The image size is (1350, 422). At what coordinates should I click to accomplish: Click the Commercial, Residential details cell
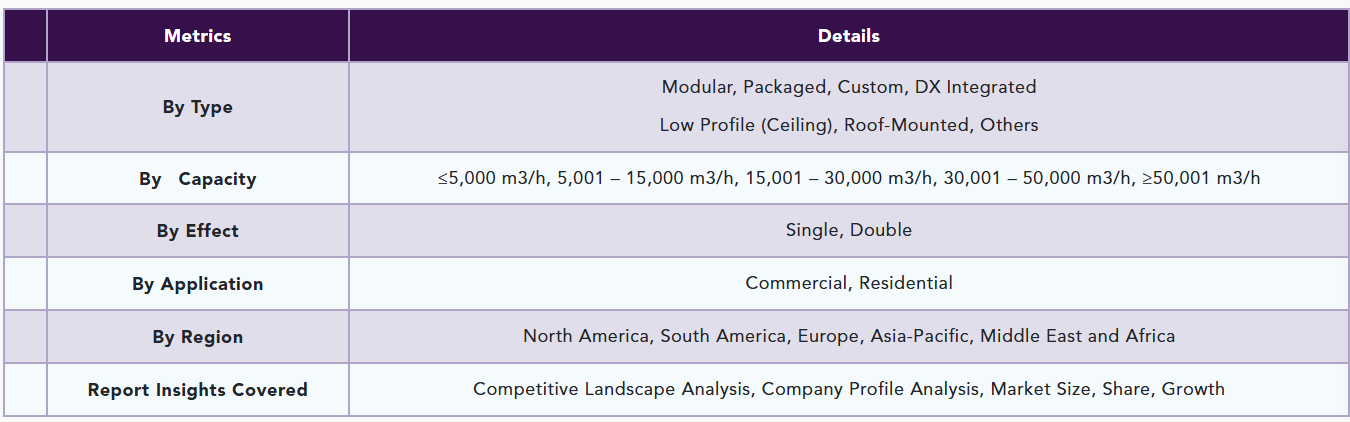(x=849, y=284)
